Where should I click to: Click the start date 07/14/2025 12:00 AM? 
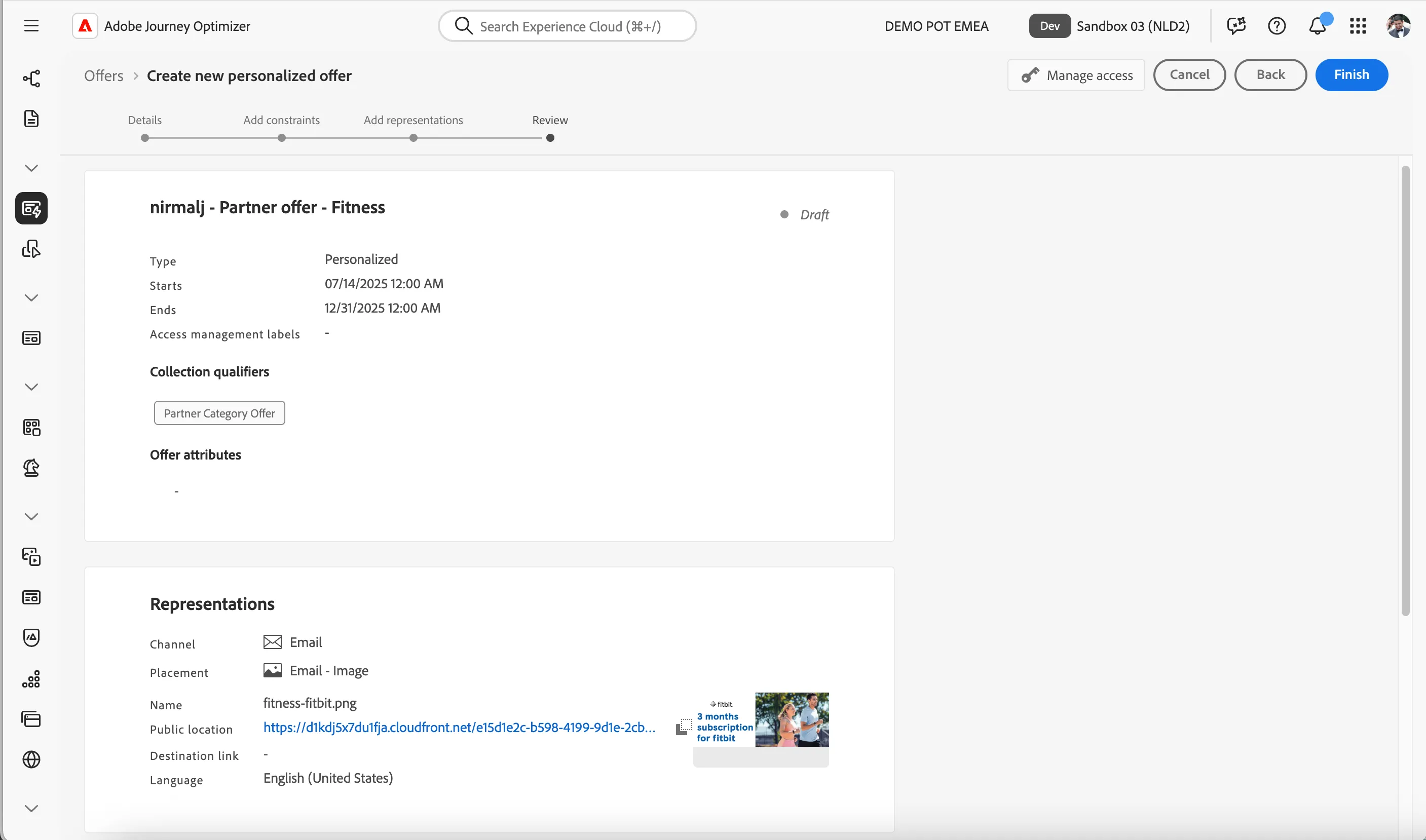pyautogui.click(x=384, y=284)
